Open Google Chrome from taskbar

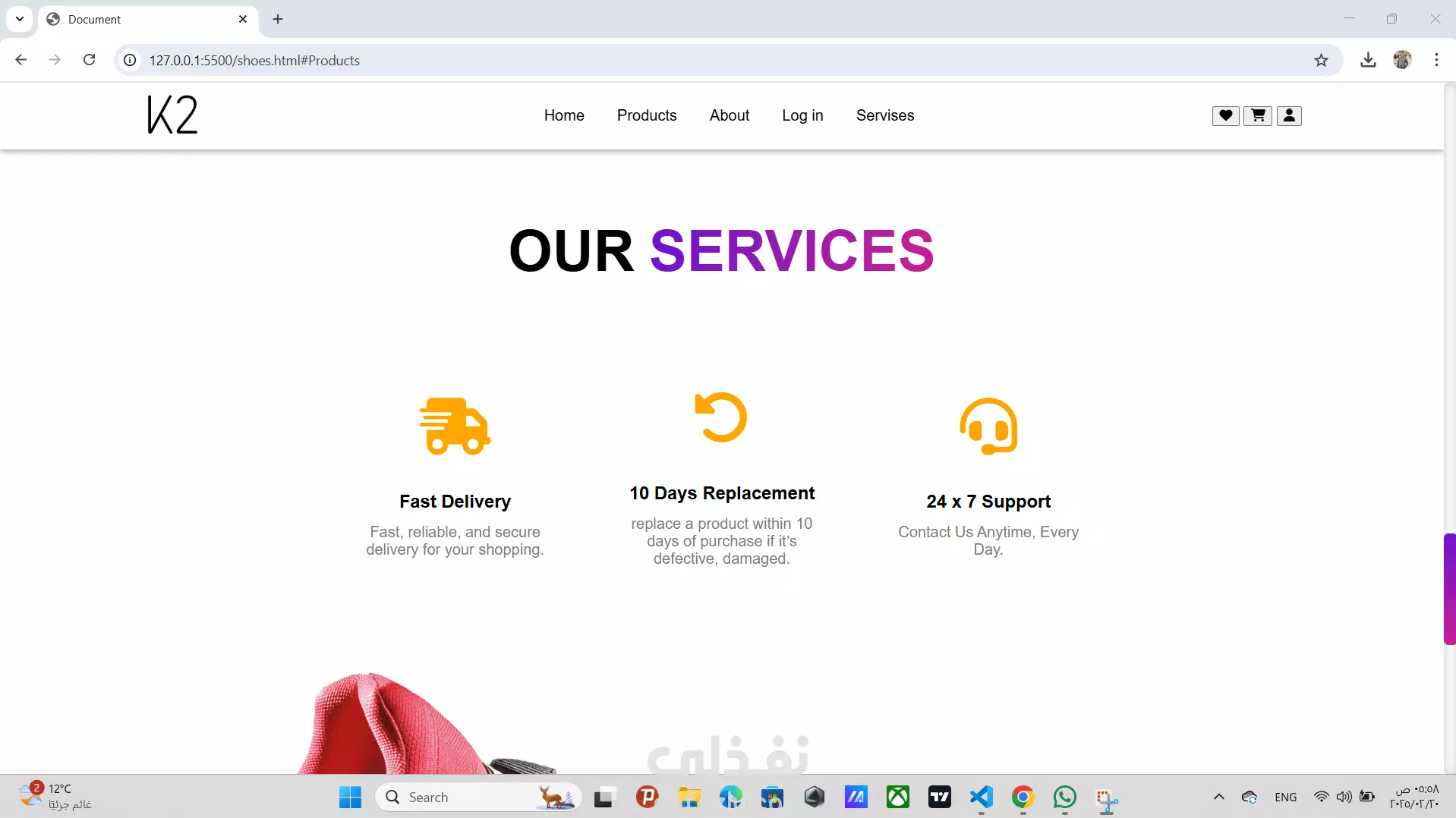pyautogui.click(x=1023, y=797)
